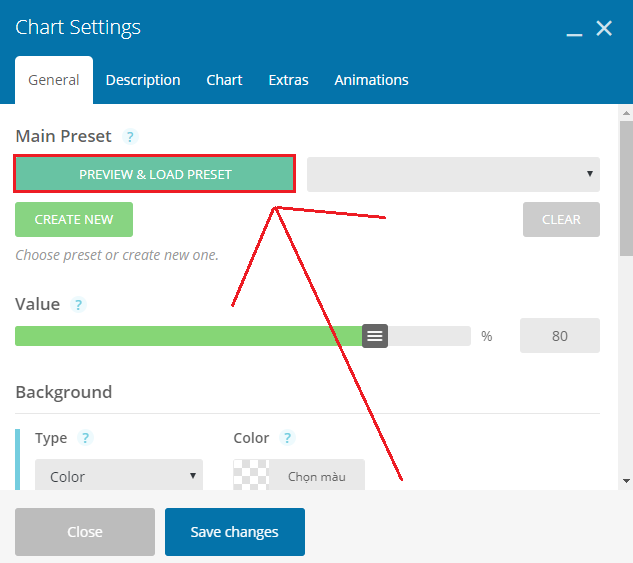
Task: Click the Chọn màu color picker button
Action: 317,475
